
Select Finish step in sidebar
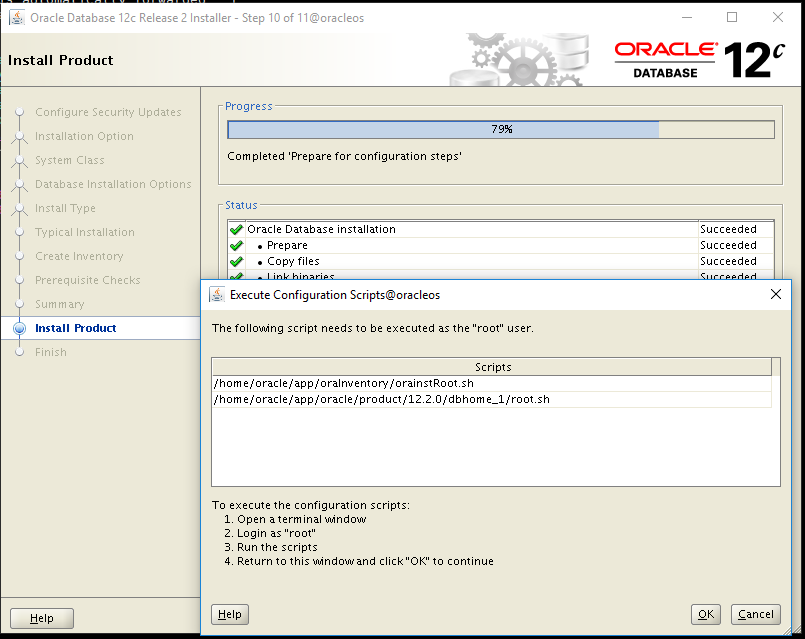pyautogui.click(x=51, y=352)
